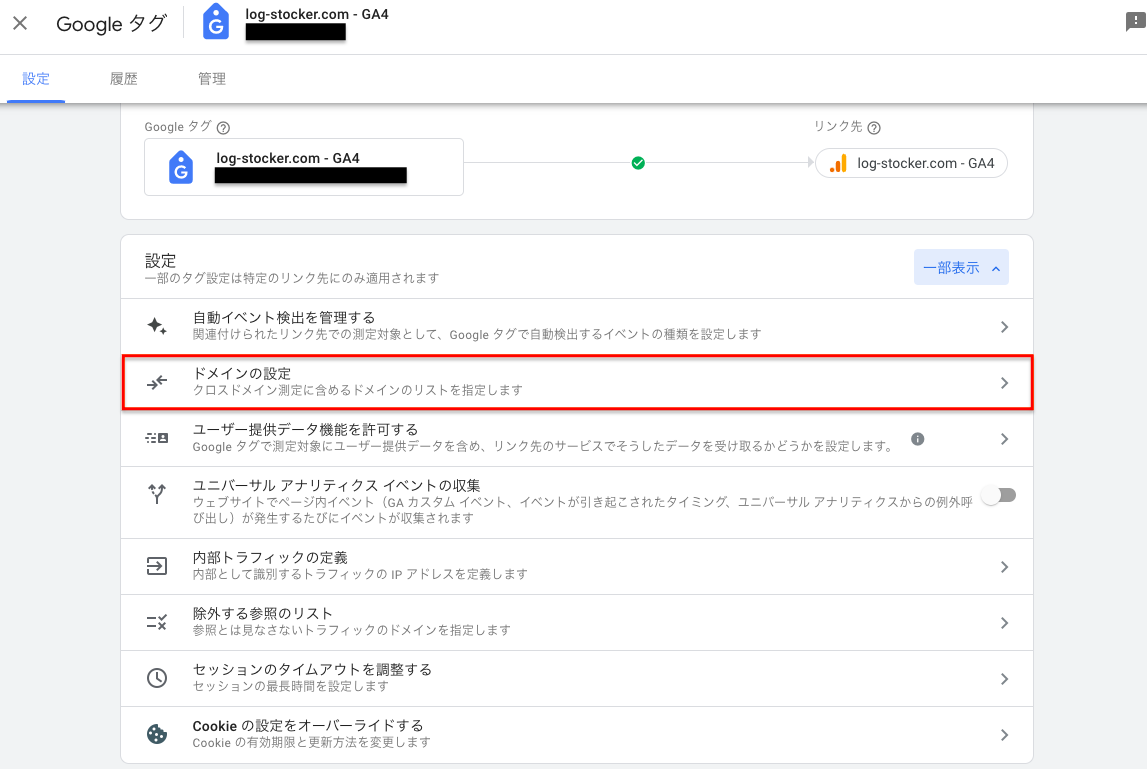Image resolution: width=1147 pixels, height=769 pixels.
Task: Expand chevron for Cookie の設定をオーバーライドする
Action: (x=1004, y=735)
